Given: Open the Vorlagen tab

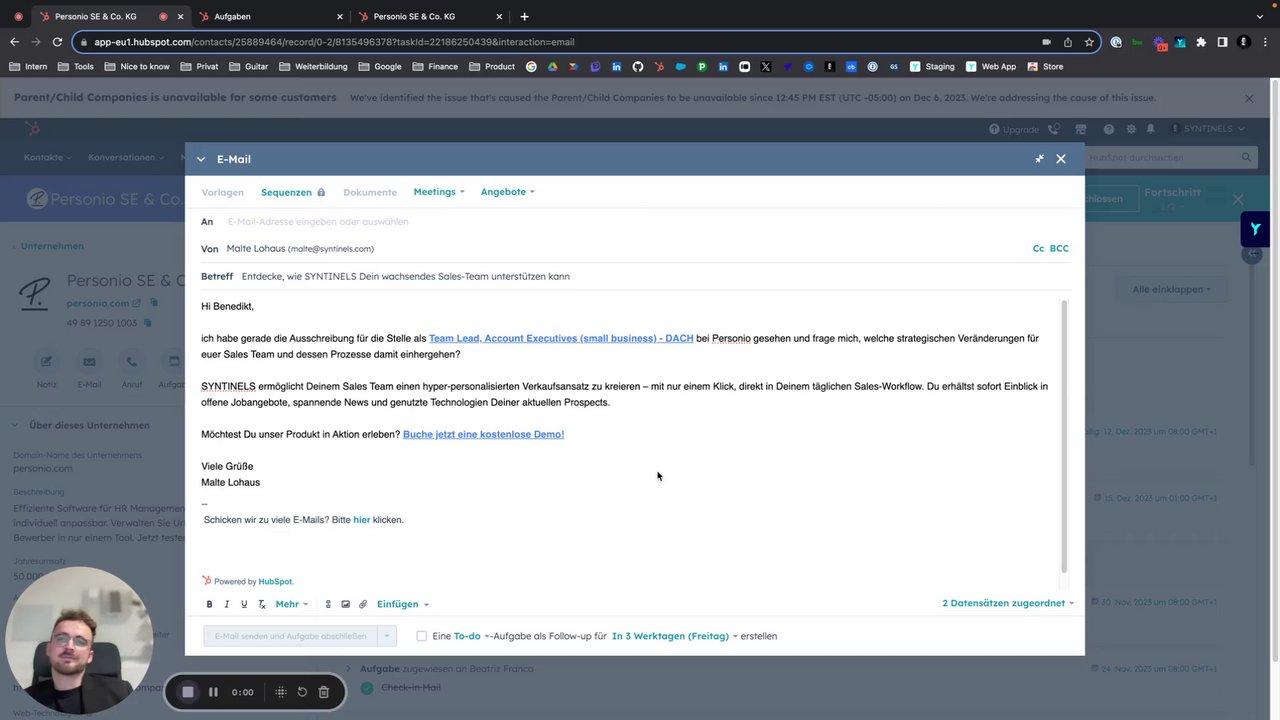Looking at the screenshot, I should (x=222, y=192).
